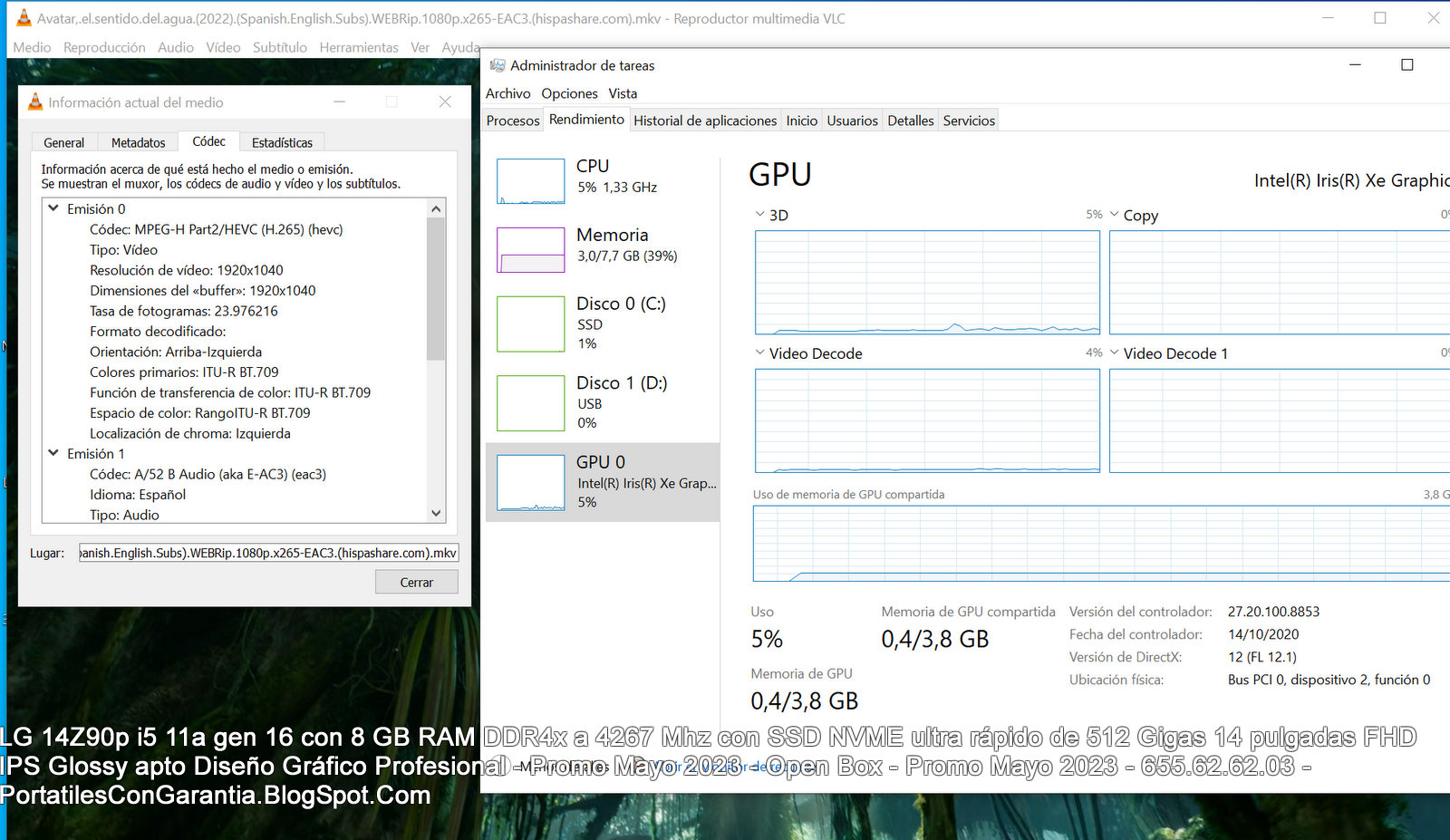Select the 'Idioma: Español' row
The height and width of the screenshot is (840, 1450).
tap(138, 494)
